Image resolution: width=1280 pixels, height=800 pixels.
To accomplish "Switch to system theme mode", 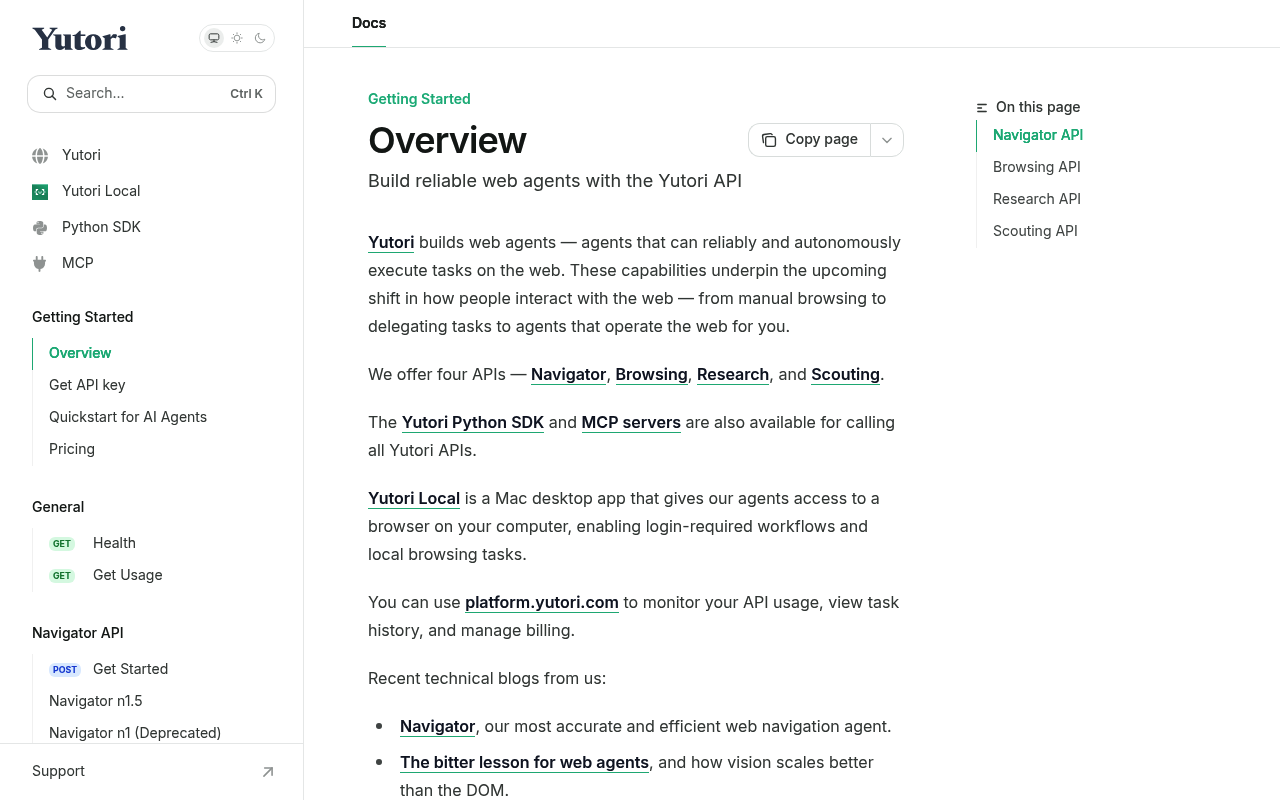I will (x=213, y=38).
